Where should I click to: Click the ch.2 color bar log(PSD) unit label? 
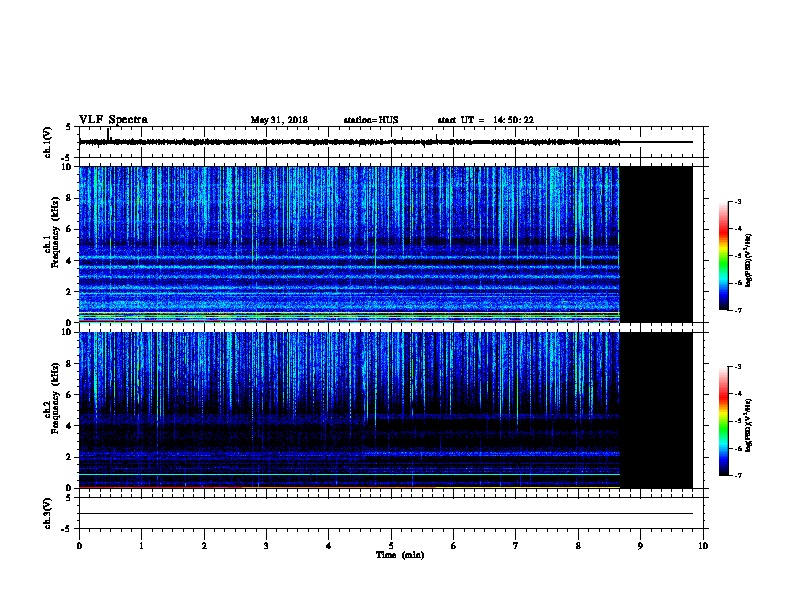coord(749,425)
